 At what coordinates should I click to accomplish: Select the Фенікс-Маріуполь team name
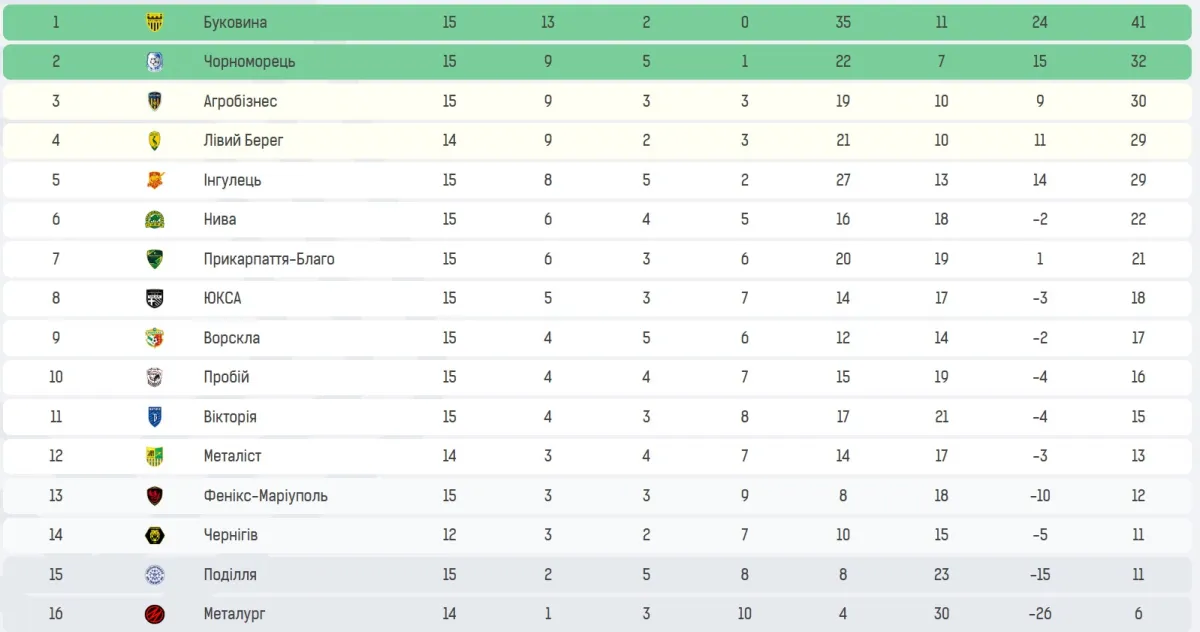click(x=265, y=496)
